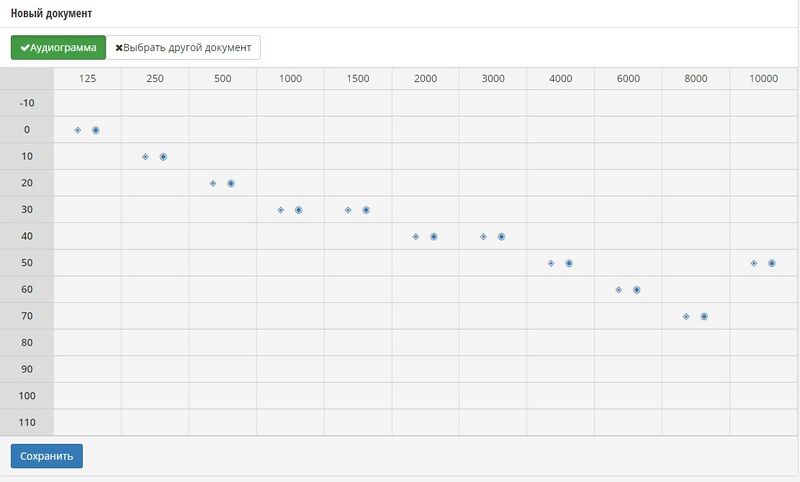Select the 10 row label
Image resolution: width=800 pixels, height=482 pixels.
(27, 156)
